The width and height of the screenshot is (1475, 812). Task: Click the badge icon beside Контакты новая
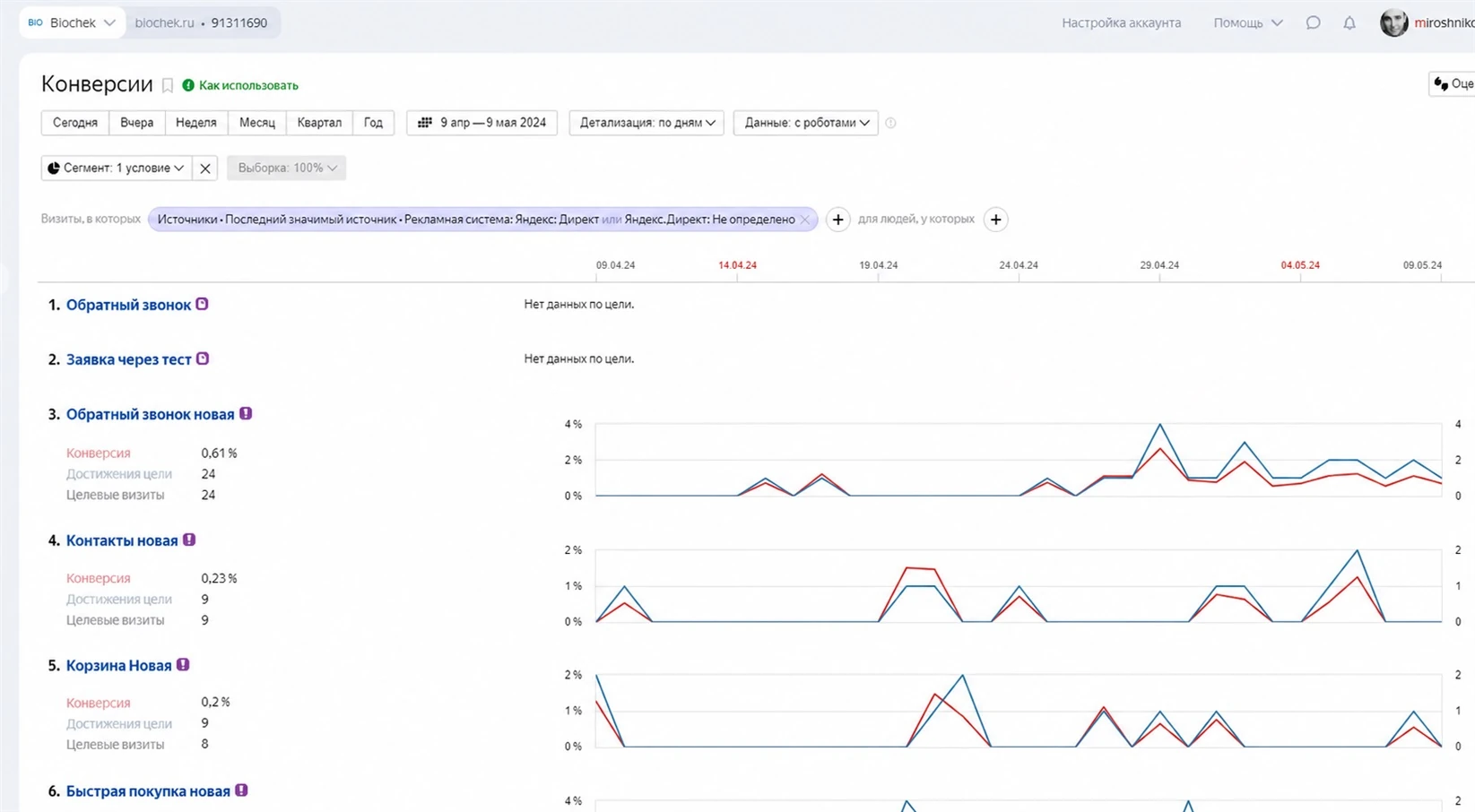pyautogui.click(x=189, y=540)
